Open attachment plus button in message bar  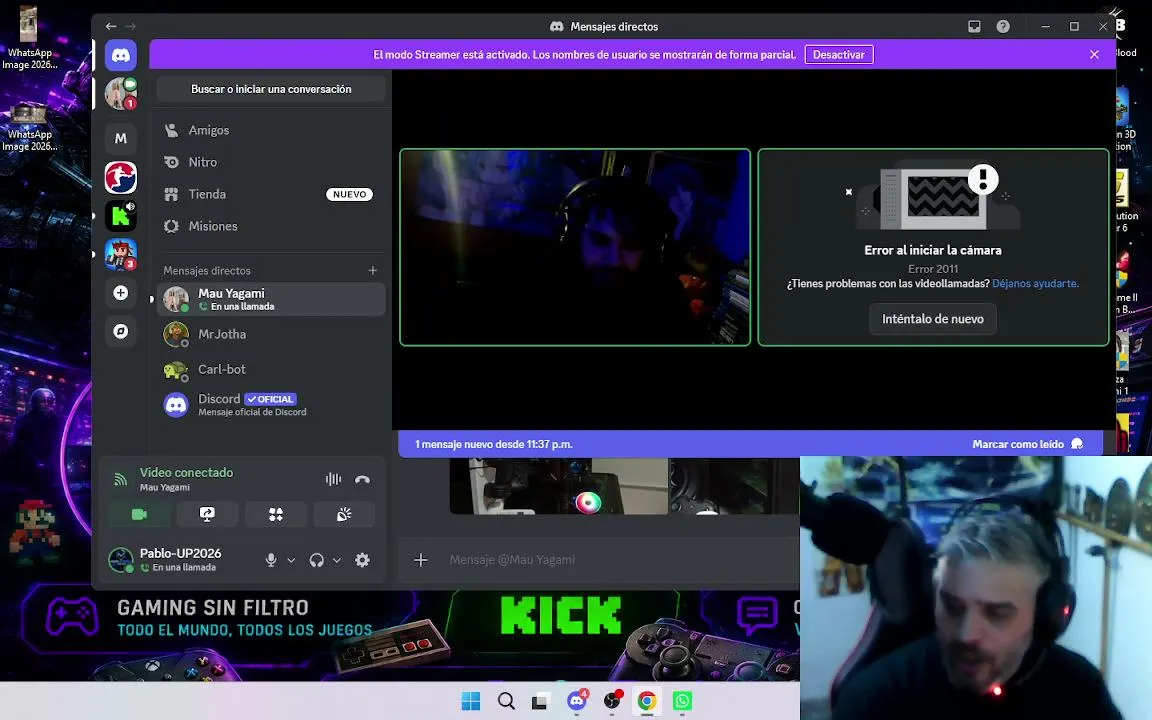(421, 560)
